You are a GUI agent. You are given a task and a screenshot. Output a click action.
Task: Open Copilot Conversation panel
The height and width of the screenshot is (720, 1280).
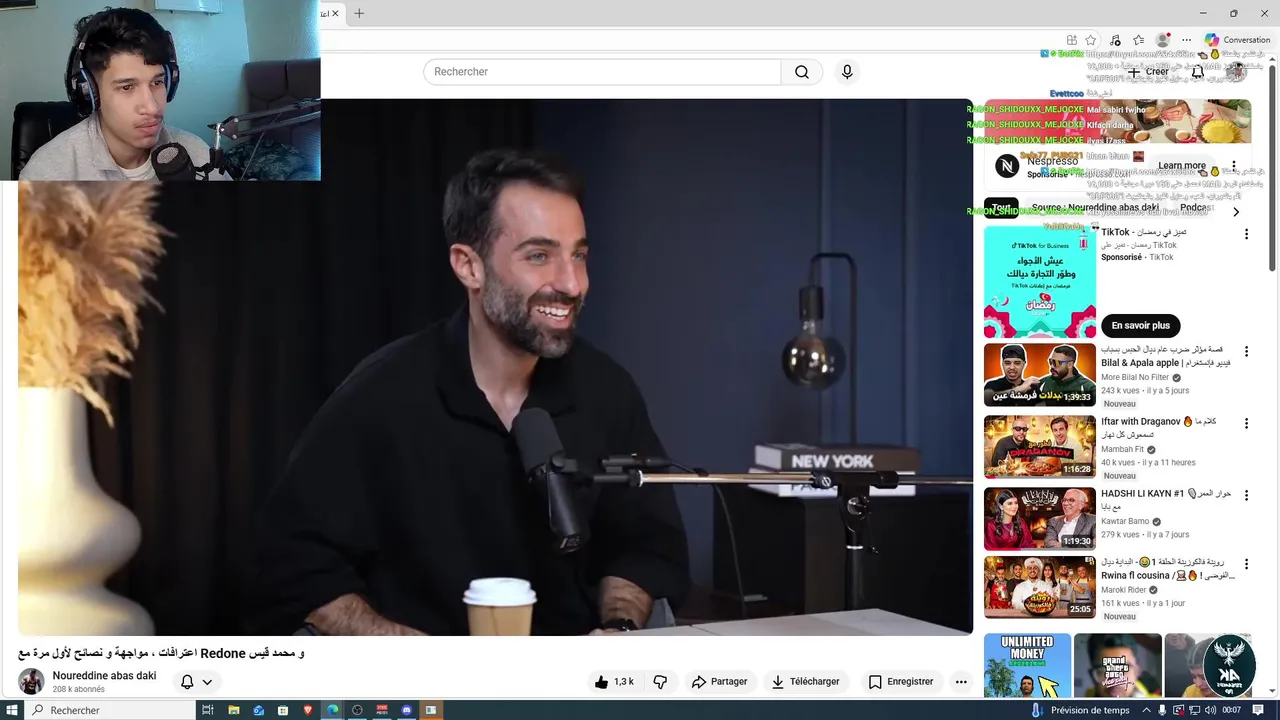pyautogui.click(x=1237, y=40)
